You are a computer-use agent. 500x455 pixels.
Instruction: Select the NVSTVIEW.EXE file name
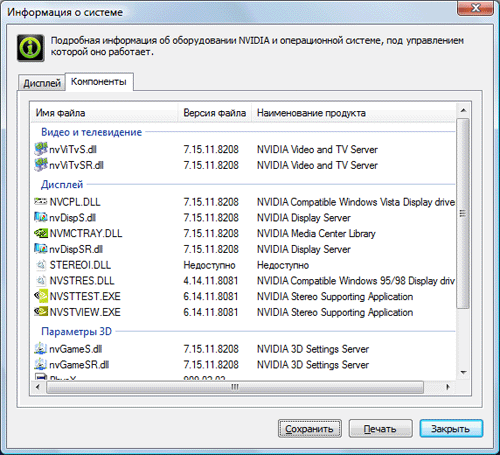point(85,312)
